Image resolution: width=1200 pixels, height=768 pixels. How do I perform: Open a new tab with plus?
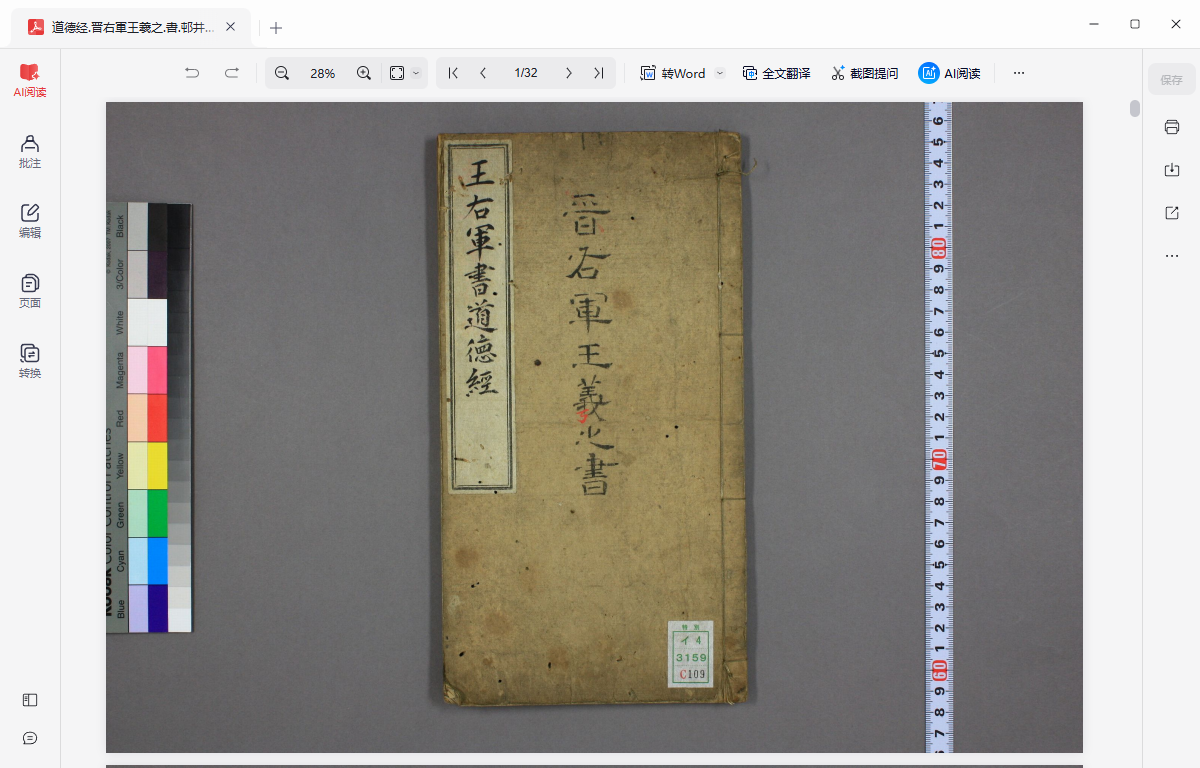(276, 28)
